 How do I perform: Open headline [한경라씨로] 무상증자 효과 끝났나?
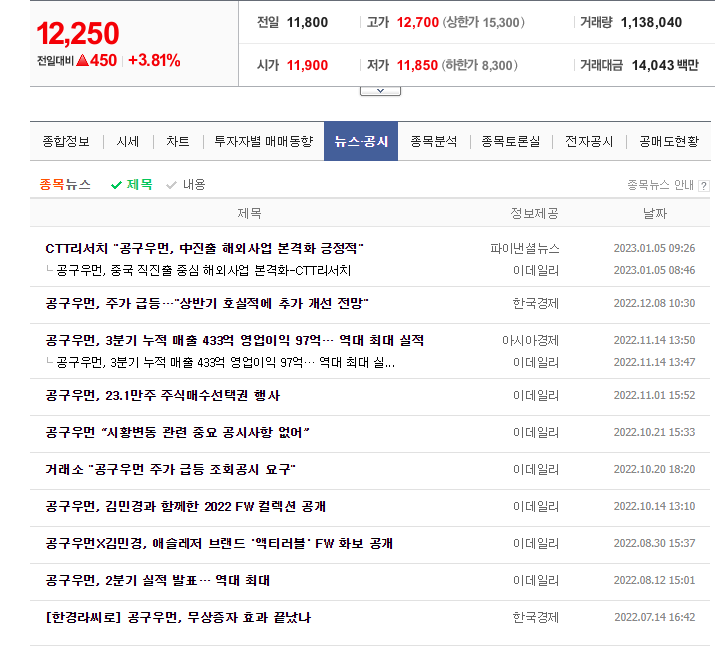pos(178,618)
